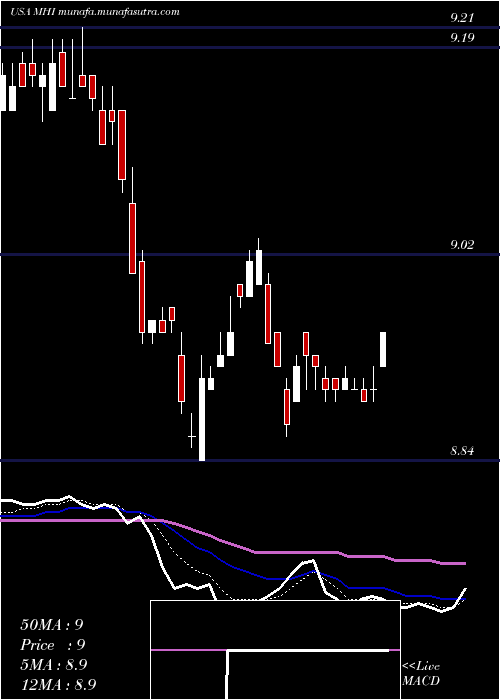Click the 9.19 price level label
500x700 pixels.
point(462,38)
